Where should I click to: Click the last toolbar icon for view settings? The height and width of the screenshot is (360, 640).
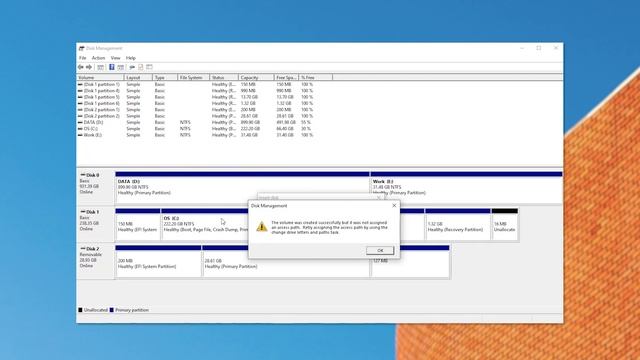[x=149, y=67]
